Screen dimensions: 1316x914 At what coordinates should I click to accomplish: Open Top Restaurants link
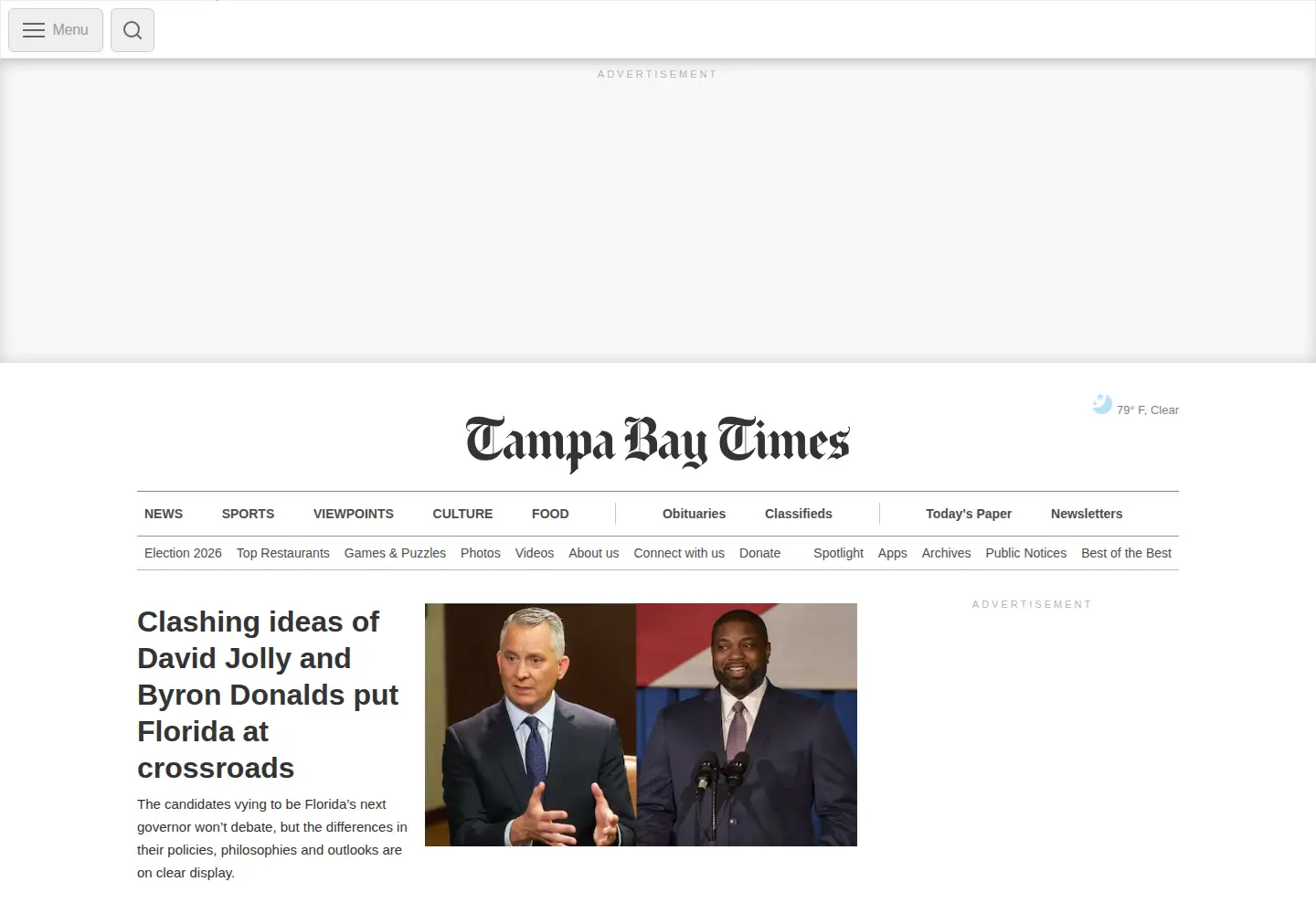pyautogui.click(x=283, y=553)
